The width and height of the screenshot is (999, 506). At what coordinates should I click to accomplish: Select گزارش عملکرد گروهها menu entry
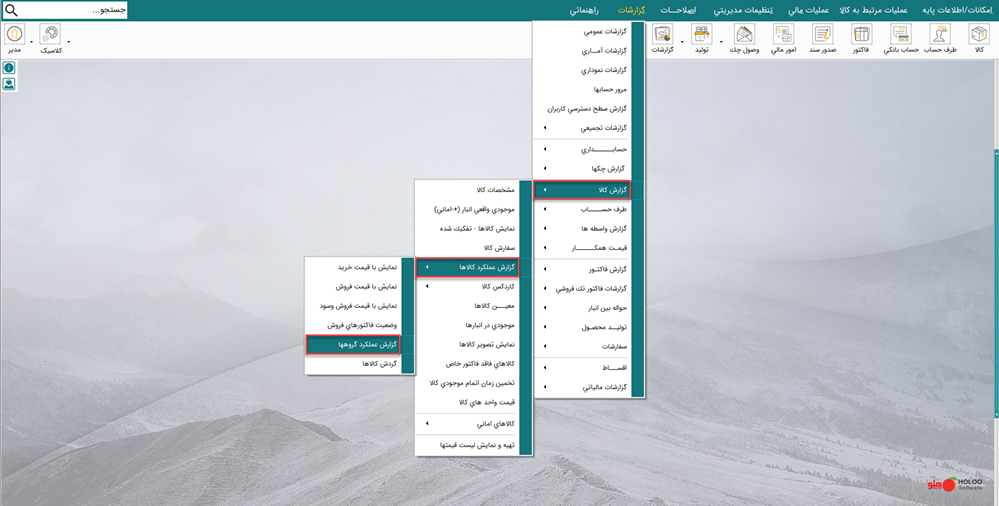[x=353, y=344]
